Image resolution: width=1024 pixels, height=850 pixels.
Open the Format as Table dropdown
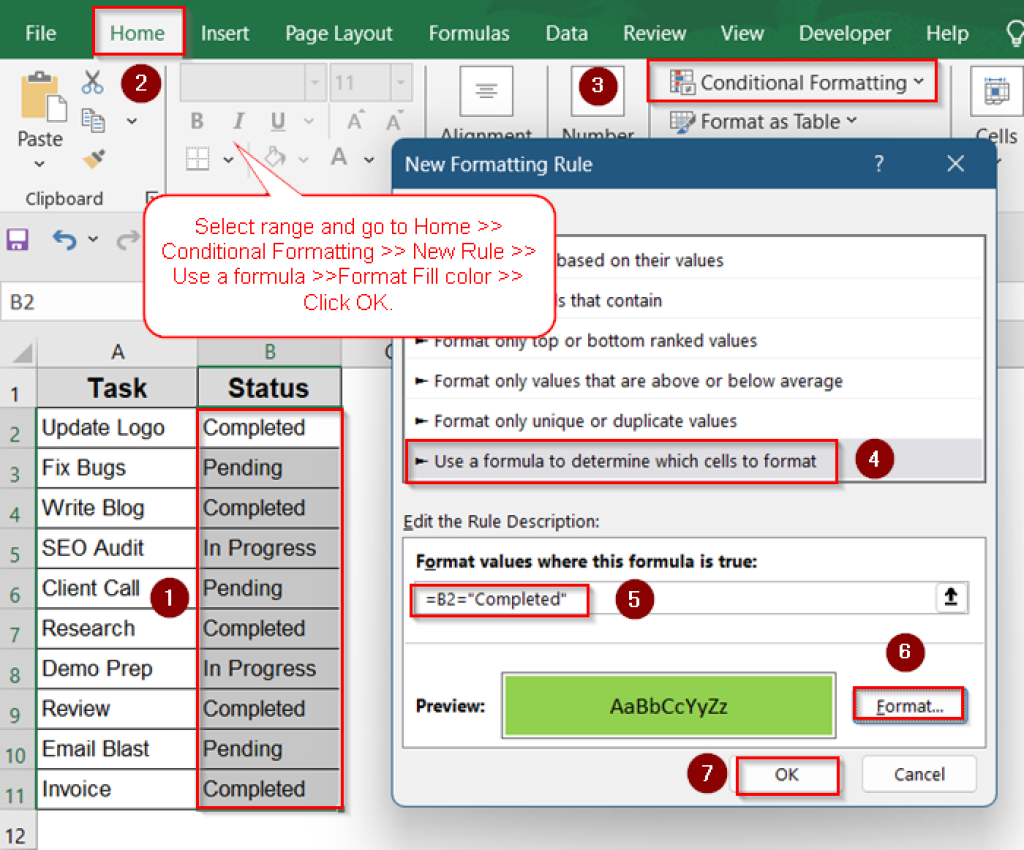point(763,121)
